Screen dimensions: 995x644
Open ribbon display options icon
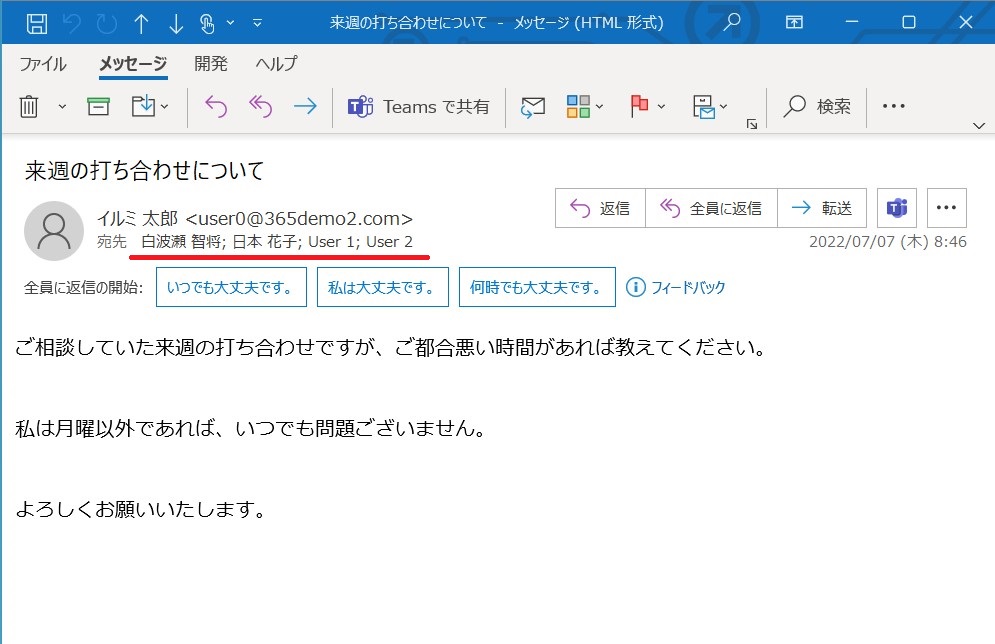pyautogui.click(x=794, y=22)
